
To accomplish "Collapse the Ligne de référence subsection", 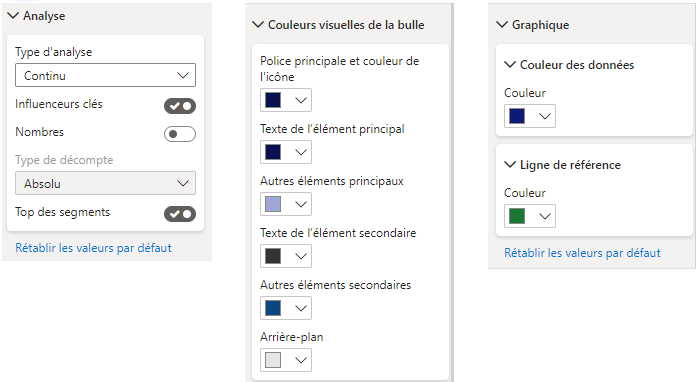I will 510,165.
